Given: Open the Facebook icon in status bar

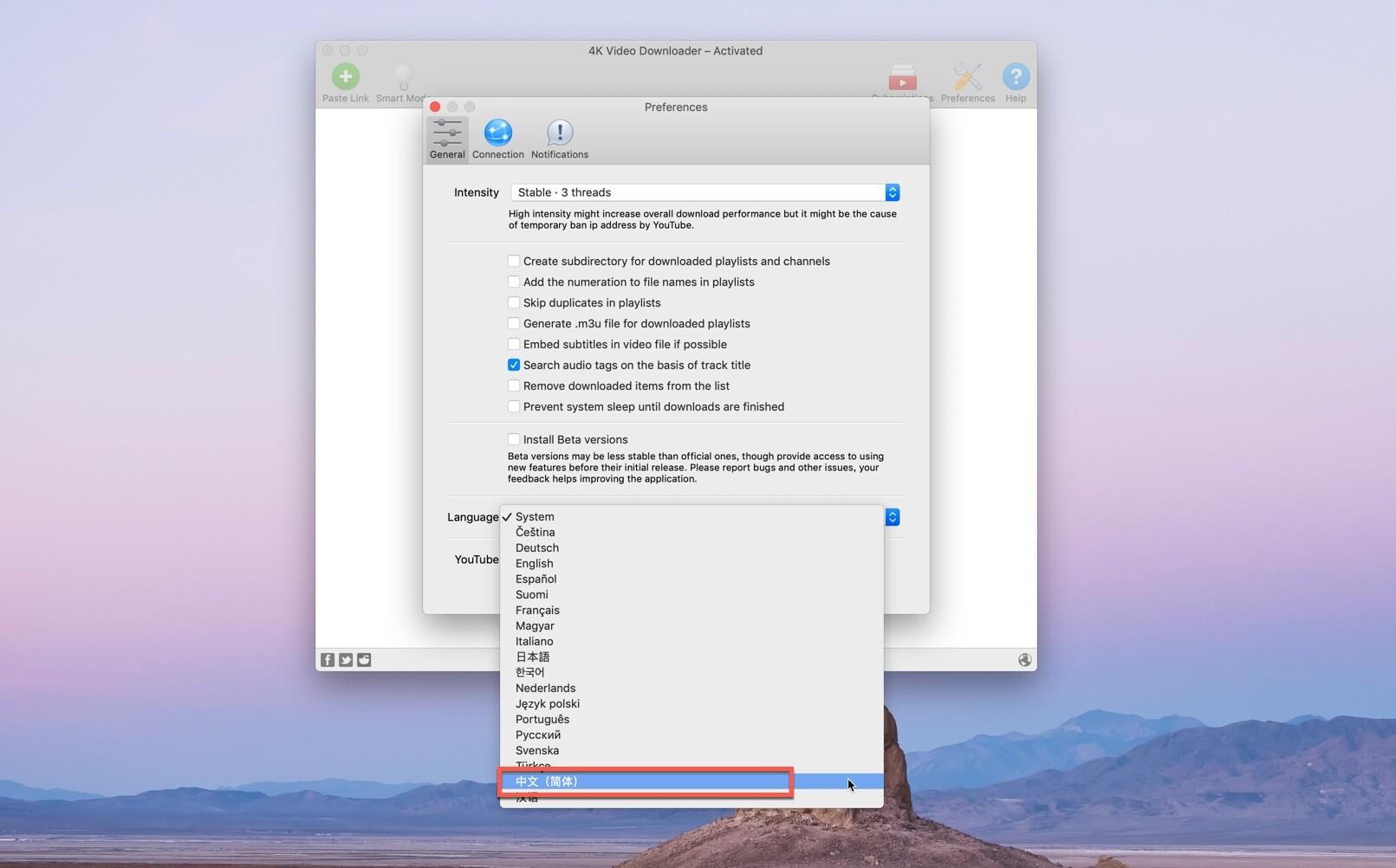Looking at the screenshot, I should coord(328,660).
